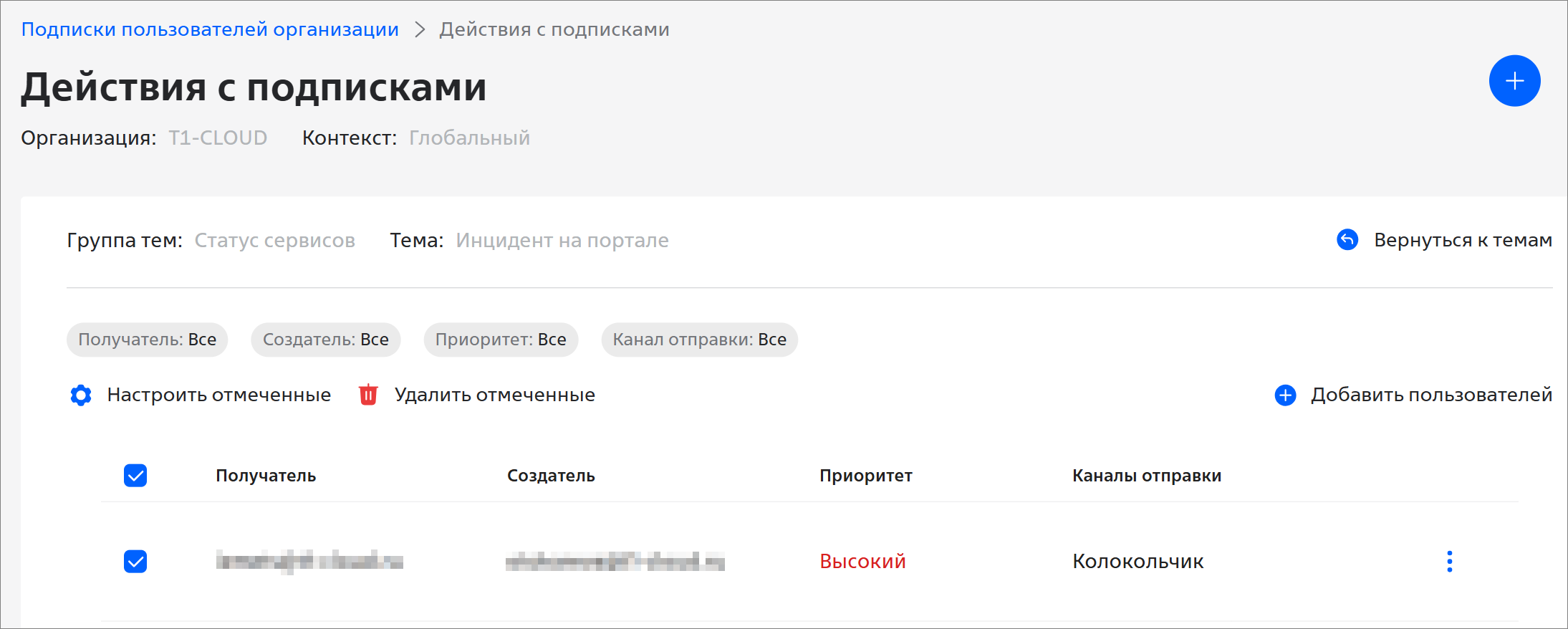Click the Приоритет column header
The image size is (1568, 629).
coord(866,476)
